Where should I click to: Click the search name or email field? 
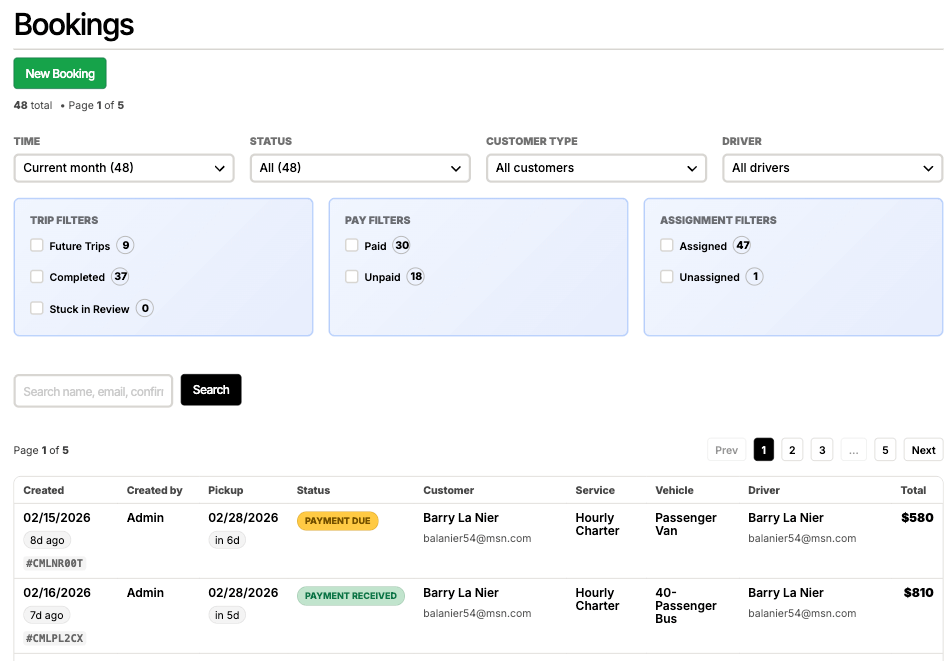(93, 390)
